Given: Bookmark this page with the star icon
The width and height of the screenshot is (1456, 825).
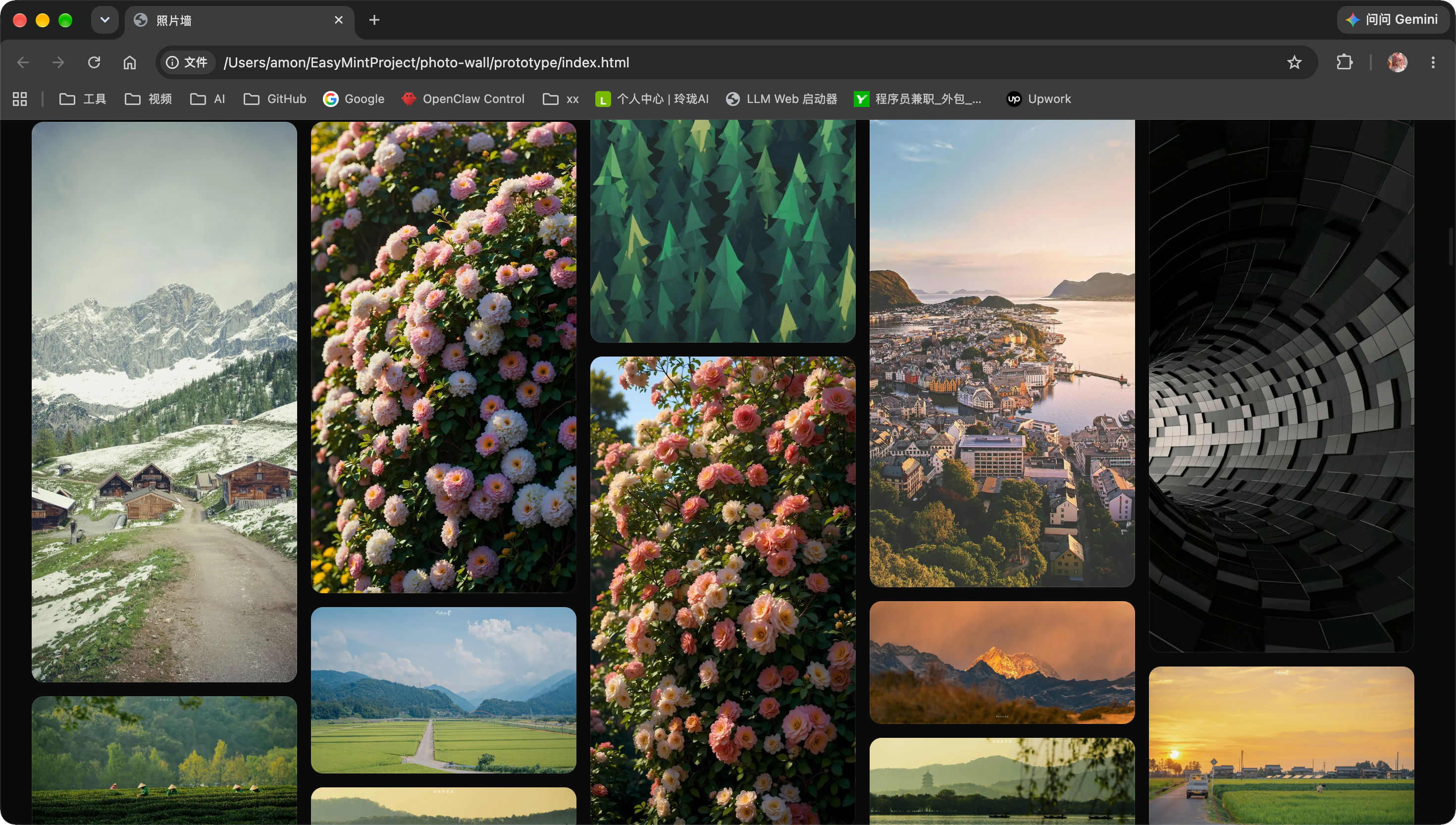Looking at the screenshot, I should (x=1295, y=62).
